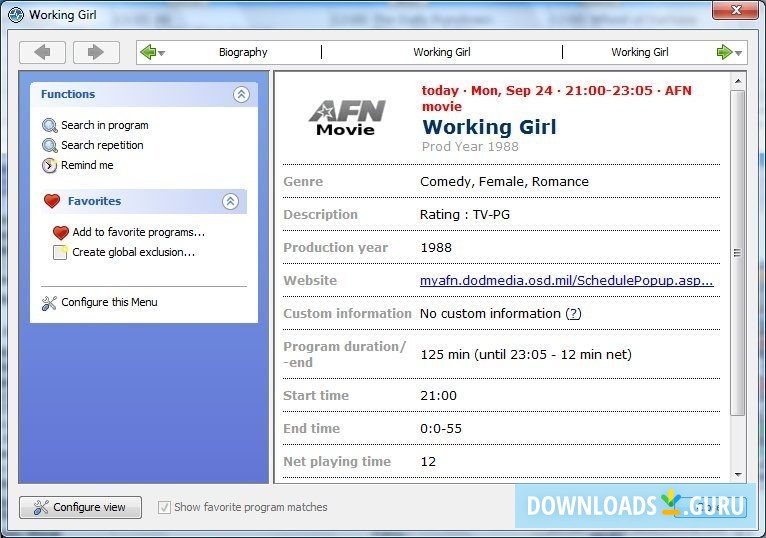Click the Remind me clock icon
This screenshot has height=538, width=766.
[x=49, y=166]
